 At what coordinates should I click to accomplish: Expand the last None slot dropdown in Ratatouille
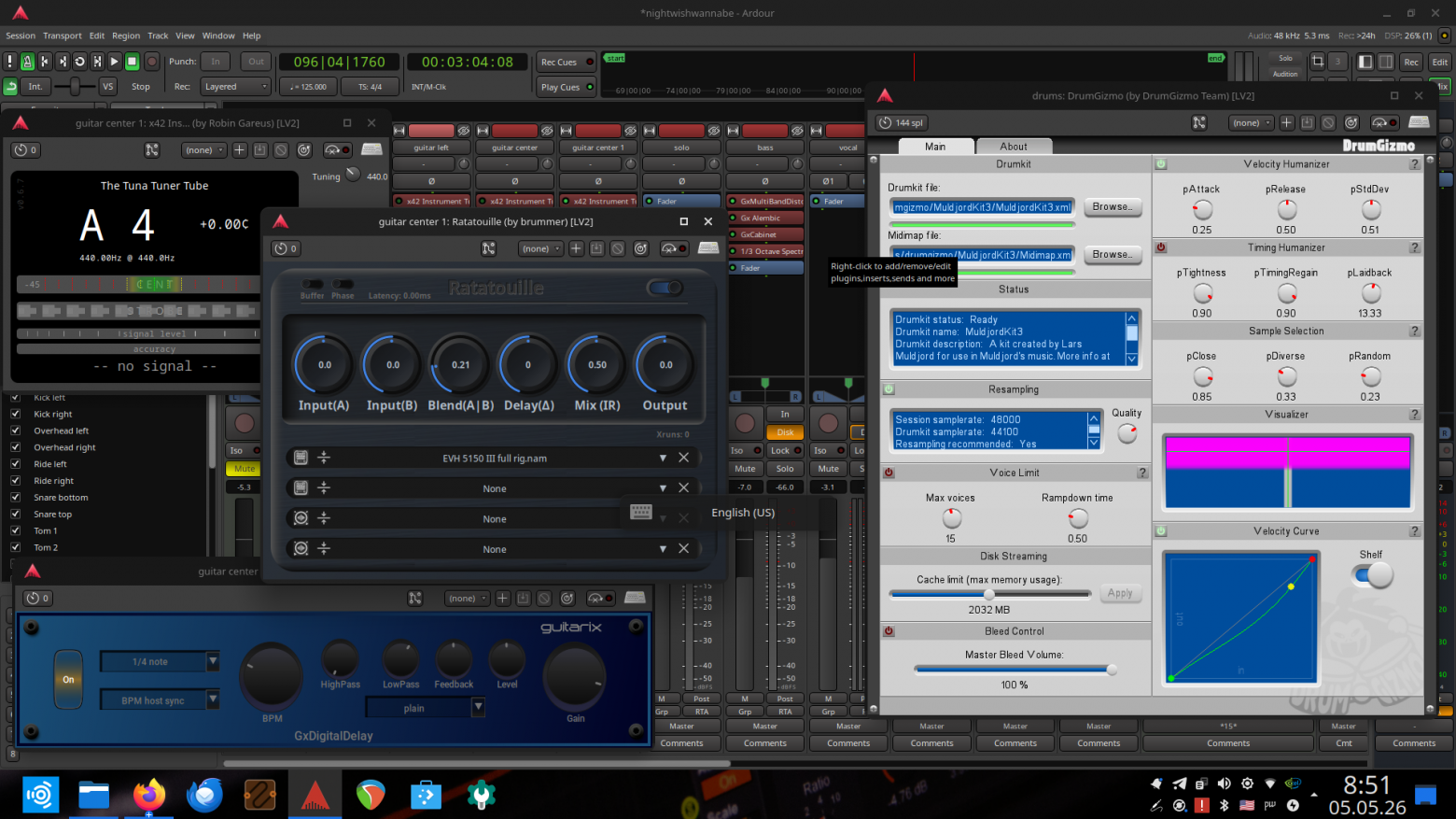click(x=663, y=549)
